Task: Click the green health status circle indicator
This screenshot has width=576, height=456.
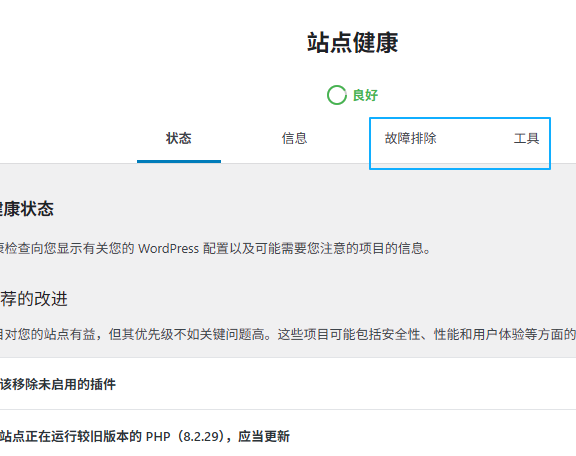Action: pos(336,95)
